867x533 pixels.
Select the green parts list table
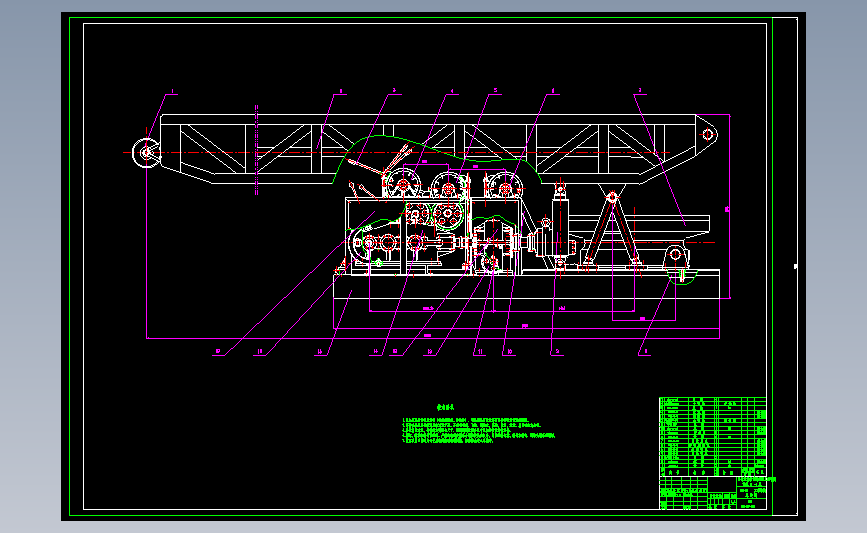(x=713, y=436)
